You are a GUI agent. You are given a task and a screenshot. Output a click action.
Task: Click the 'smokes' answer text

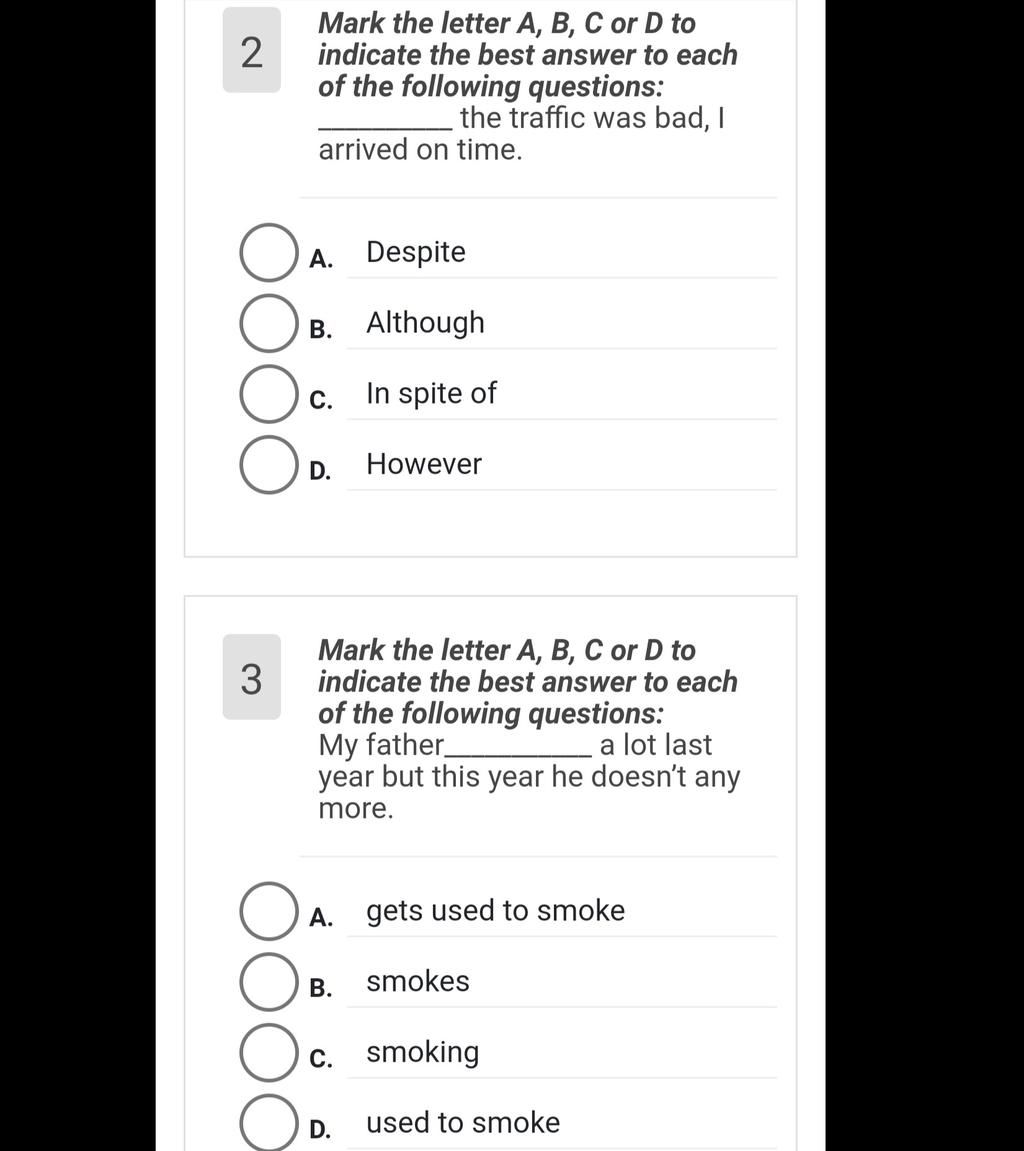(x=418, y=981)
